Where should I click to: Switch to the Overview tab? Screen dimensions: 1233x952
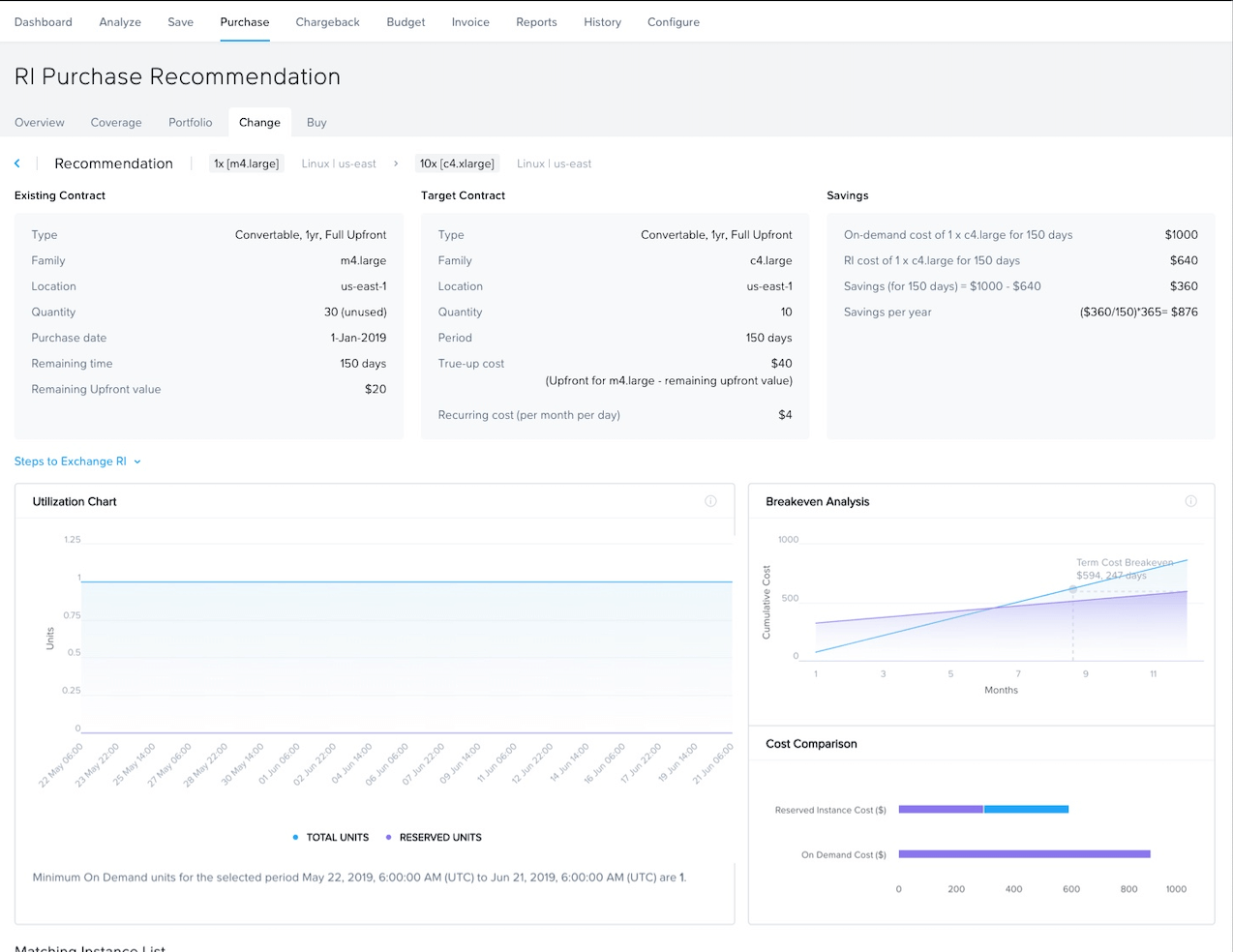pos(40,123)
